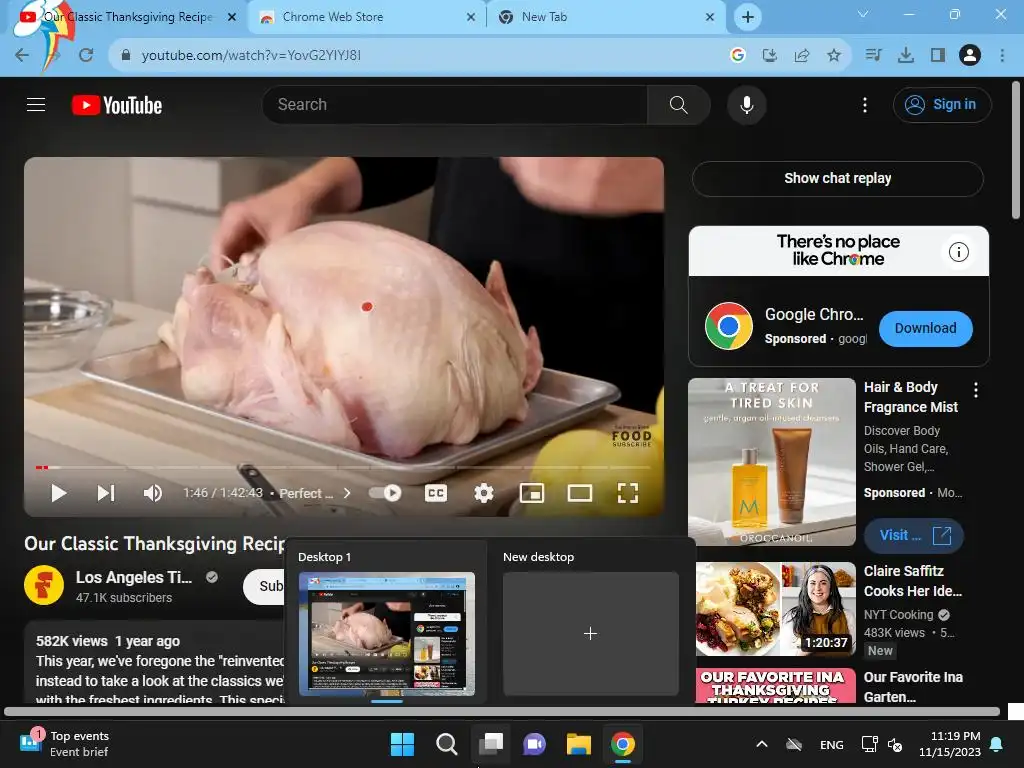
Task: Open 'Our Favorite Ina Garten...' video title
Action: click(x=913, y=687)
